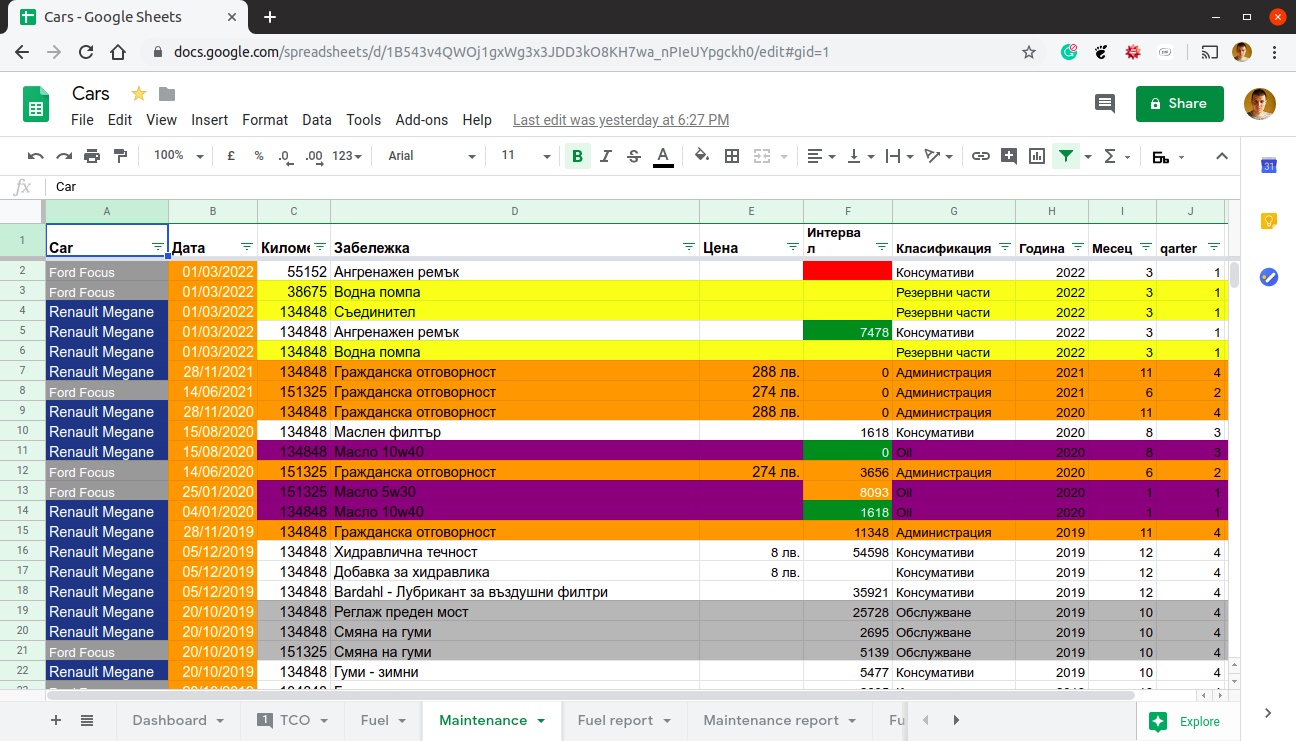Viewport: 1296px width, 741px height.
Task: Toggle the filter on or off
Action: (x=1066, y=156)
